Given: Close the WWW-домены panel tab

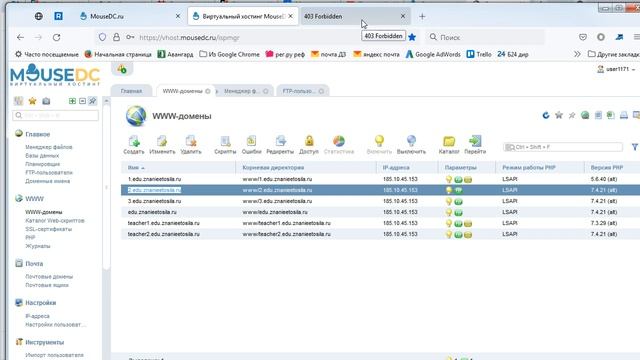Looking at the screenshot, I should [208, 91].
